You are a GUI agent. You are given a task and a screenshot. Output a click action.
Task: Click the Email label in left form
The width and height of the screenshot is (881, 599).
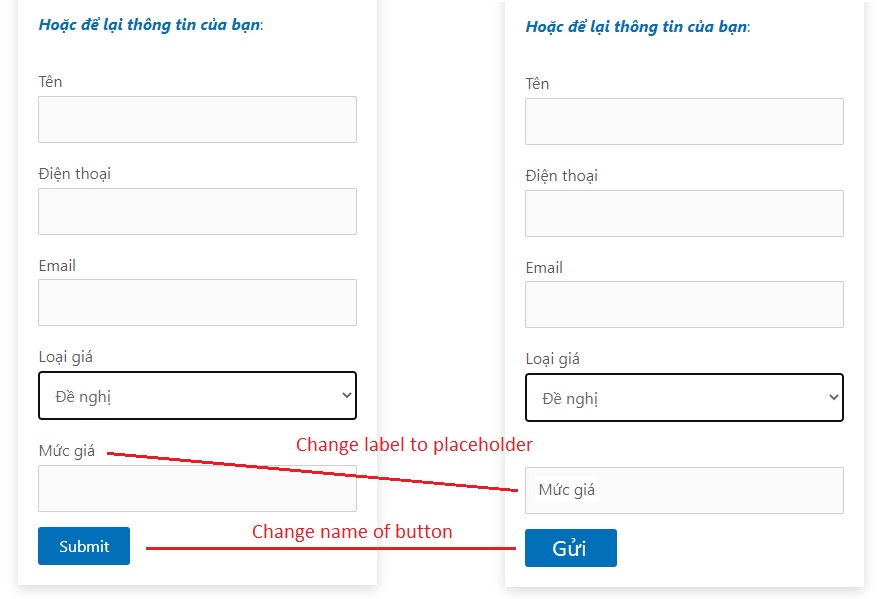[x=57, y=266]
